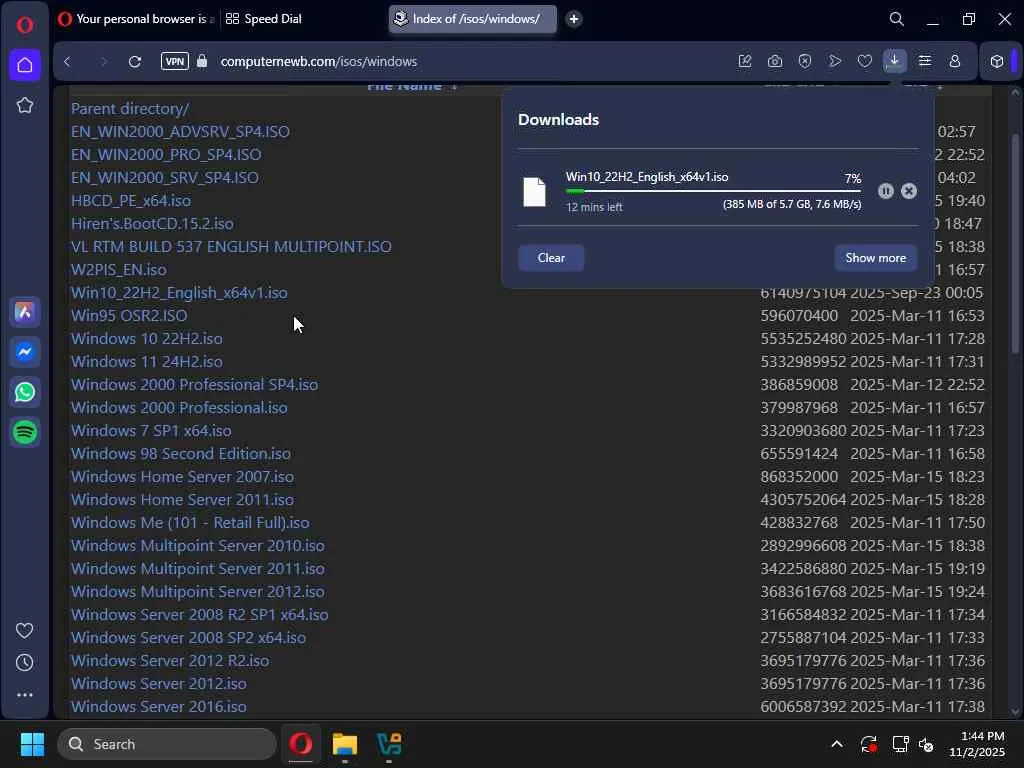The width and height of the screenshot is (1024, 768).
Task: Switch to 'Your personal browser' tab
Action: [x=137, y=19]
